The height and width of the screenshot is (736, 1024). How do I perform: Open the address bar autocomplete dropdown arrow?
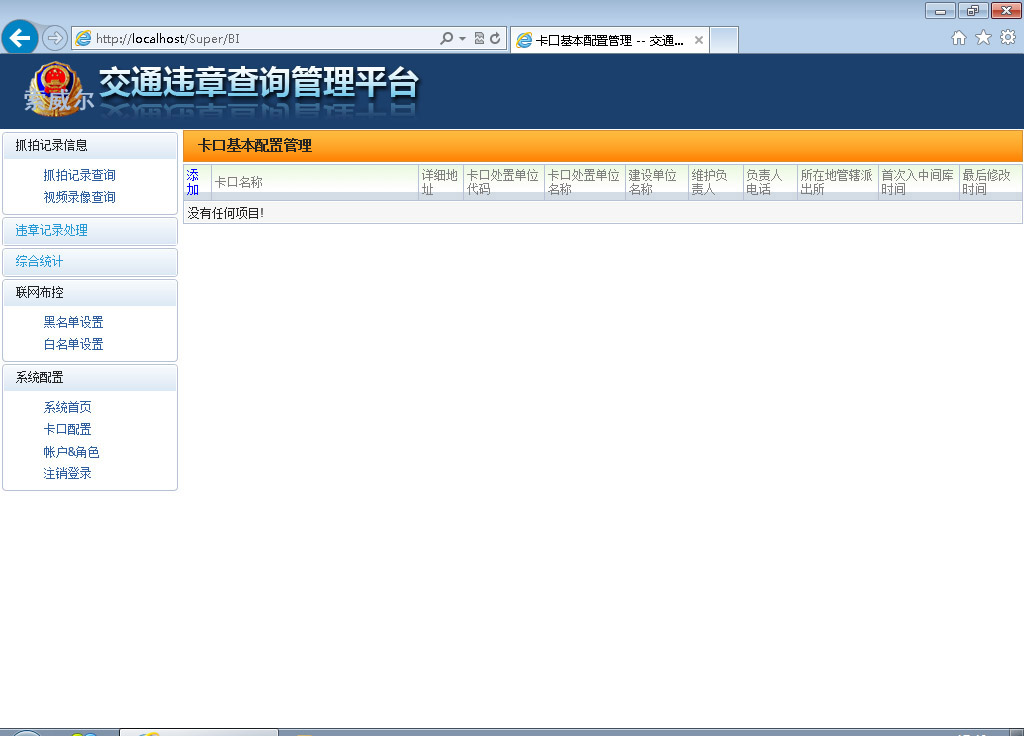(462, 39)
